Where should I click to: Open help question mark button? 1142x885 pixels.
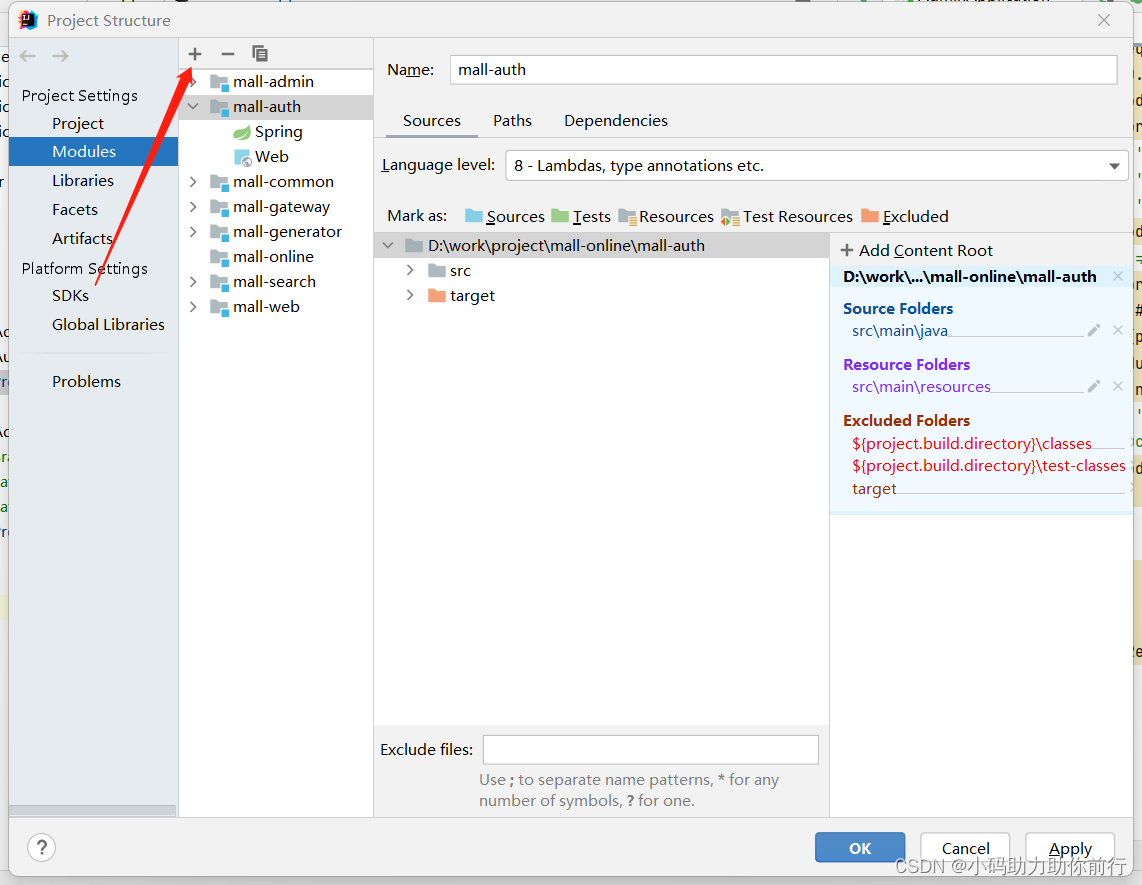pyautogui.click(x=42, y=847)
